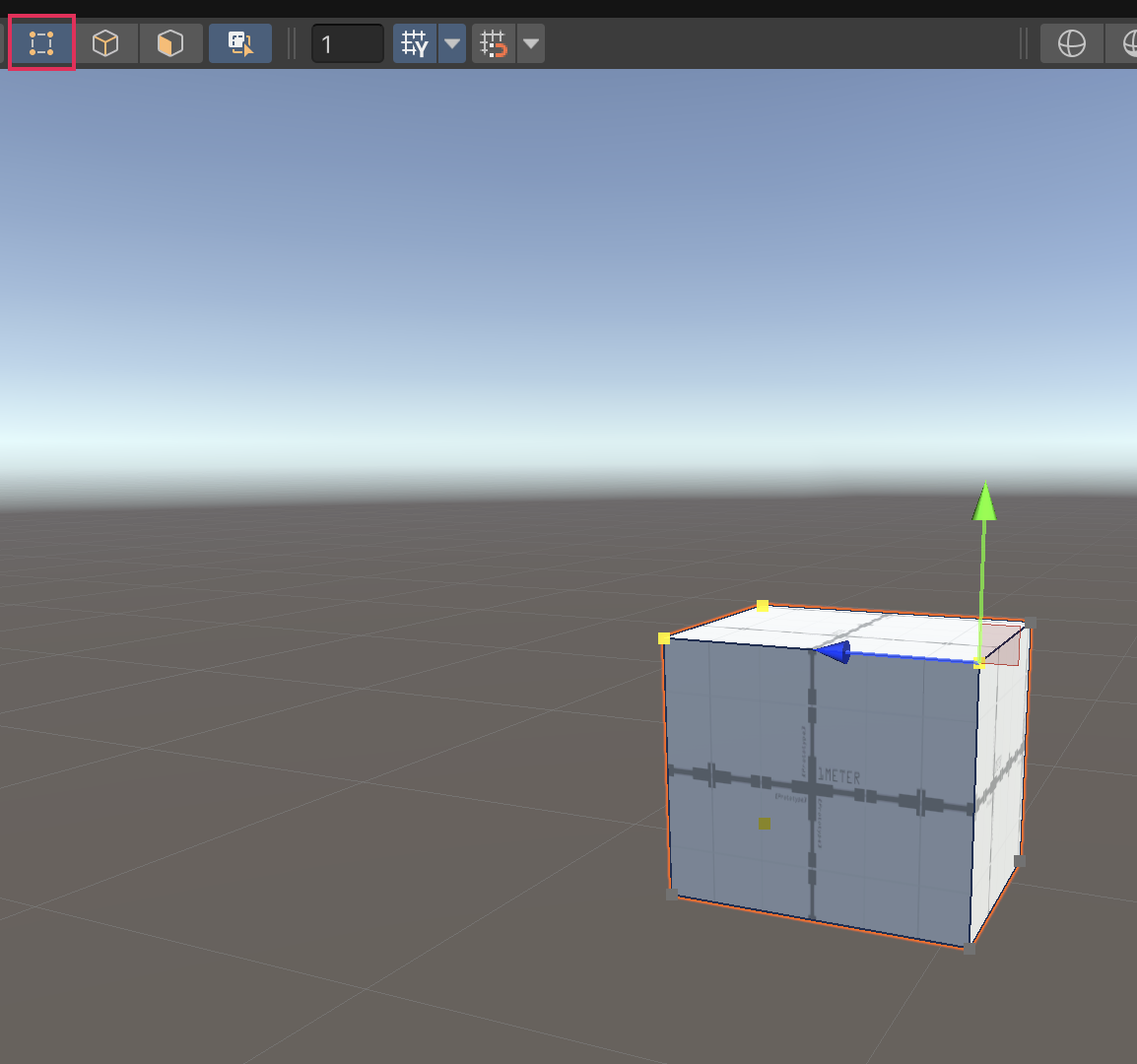Open the grid visibility dropdown arrow

(452, 43)
